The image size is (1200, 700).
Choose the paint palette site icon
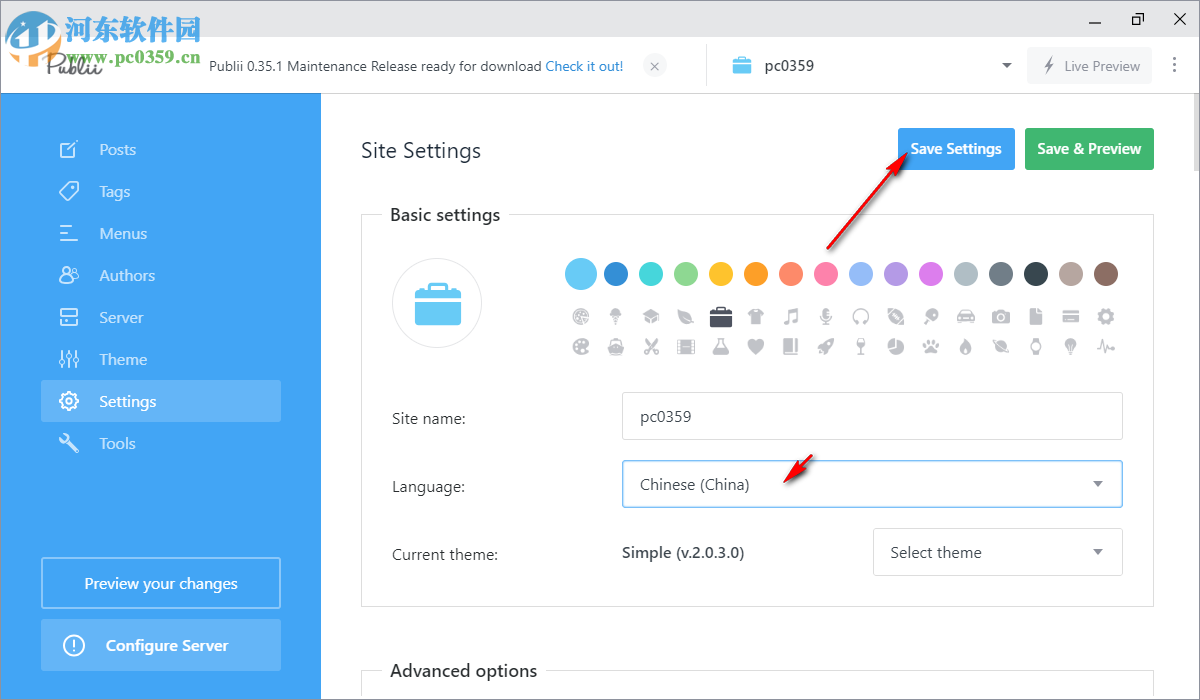tap(581, 347)
